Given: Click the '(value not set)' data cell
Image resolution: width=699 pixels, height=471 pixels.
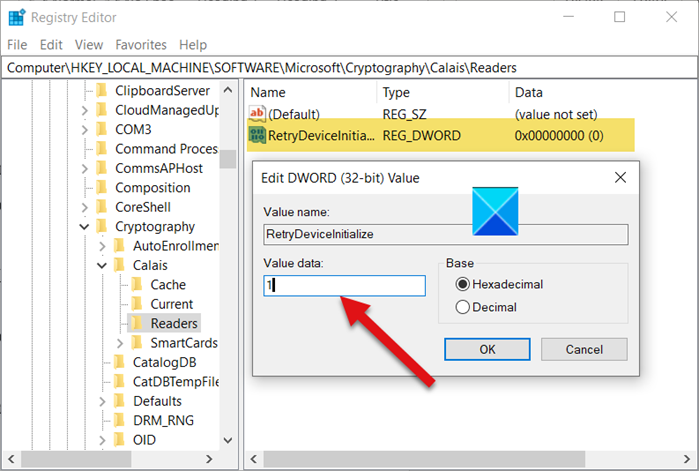Looking at the screenshot, I should [556, 115].
